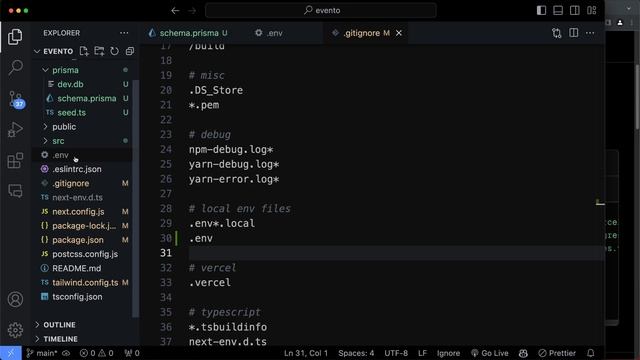Select the .gitignore editor tab
Viewport: 640px width, 360px height.
[x=362, y=33]
